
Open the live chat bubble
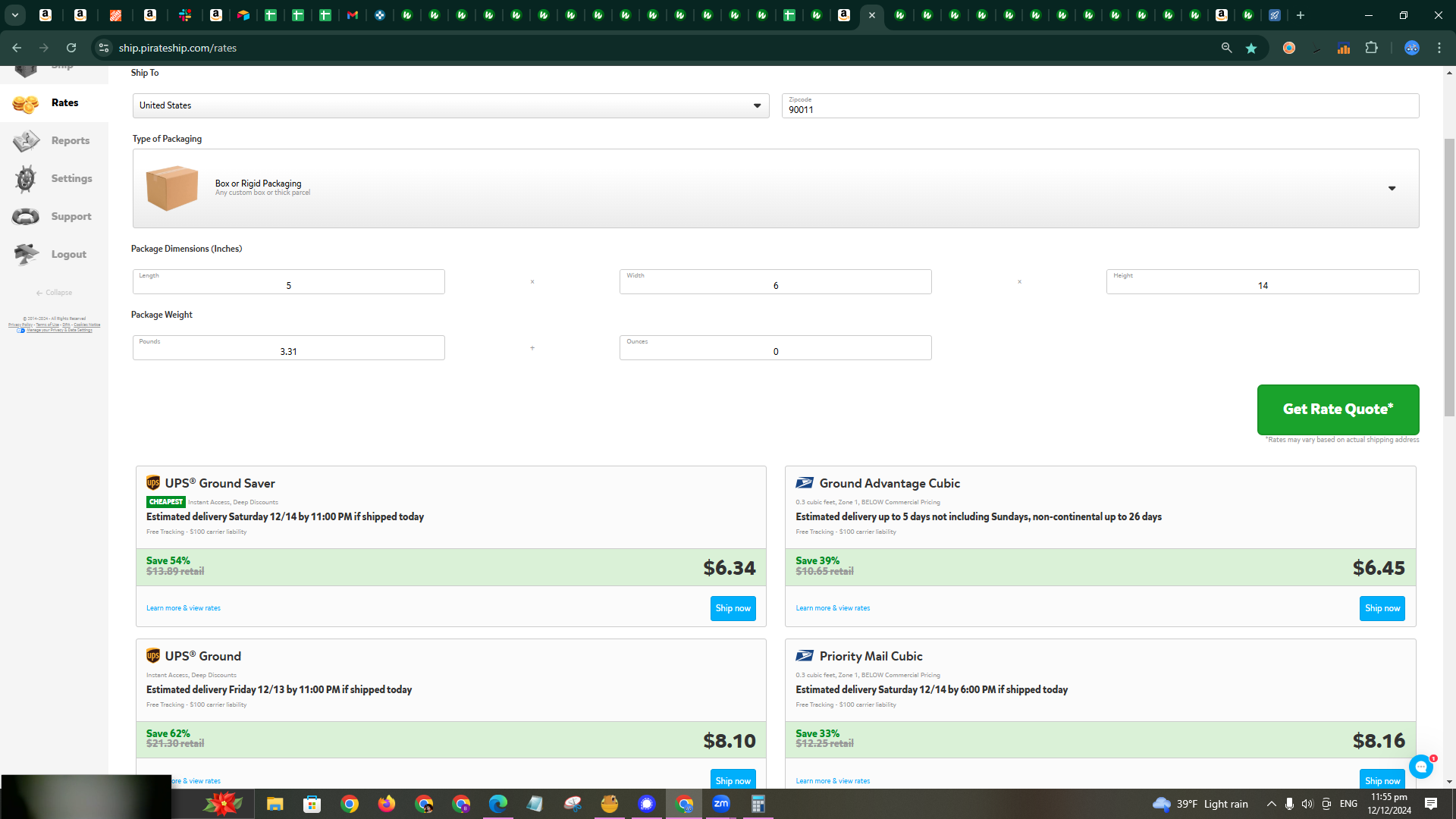pyautogui.click(x=1421, y=767)
